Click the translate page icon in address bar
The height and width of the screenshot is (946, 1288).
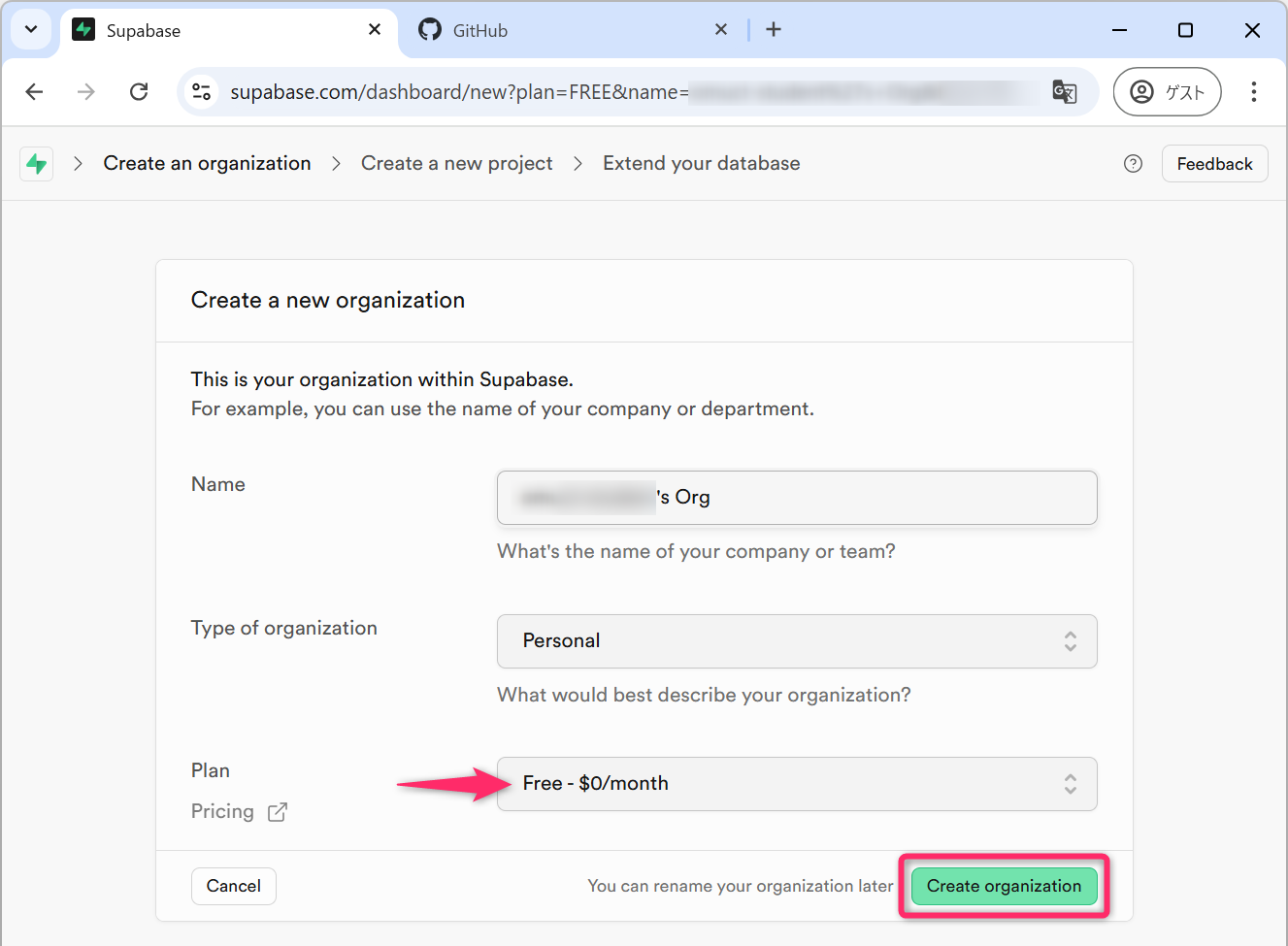(x=1065, y=92)
